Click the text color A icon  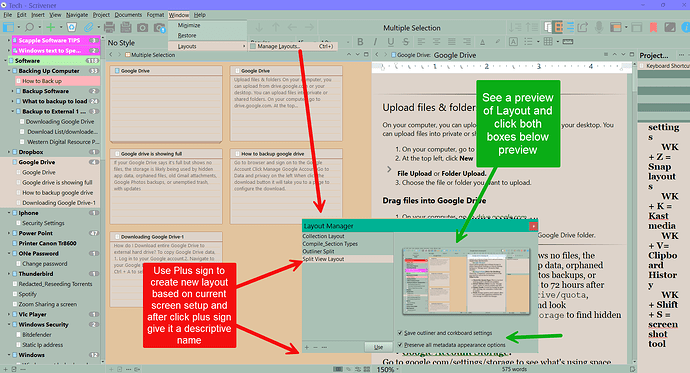tap(483, 42)
